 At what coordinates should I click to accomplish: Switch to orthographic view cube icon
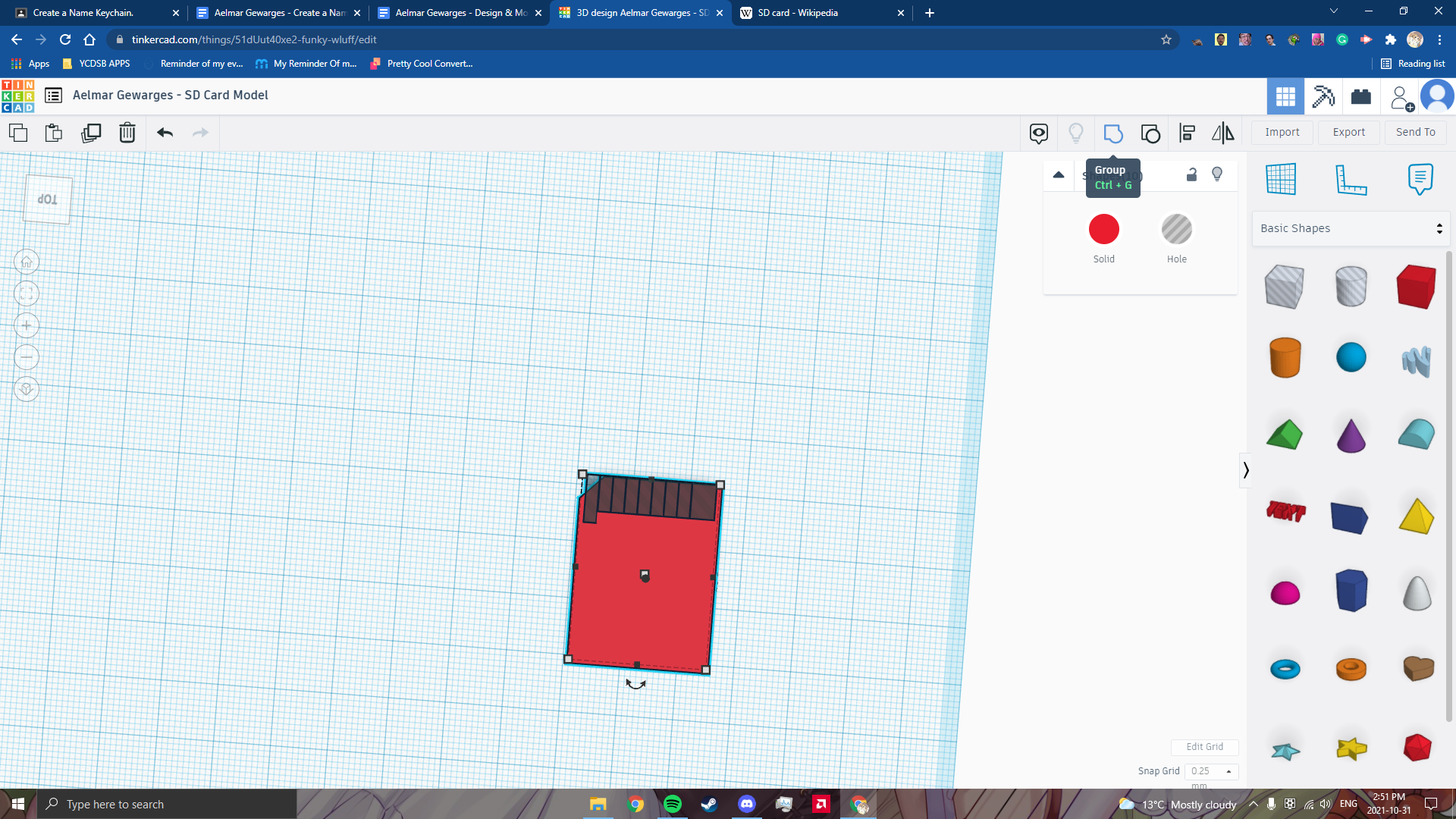point(27,390)
